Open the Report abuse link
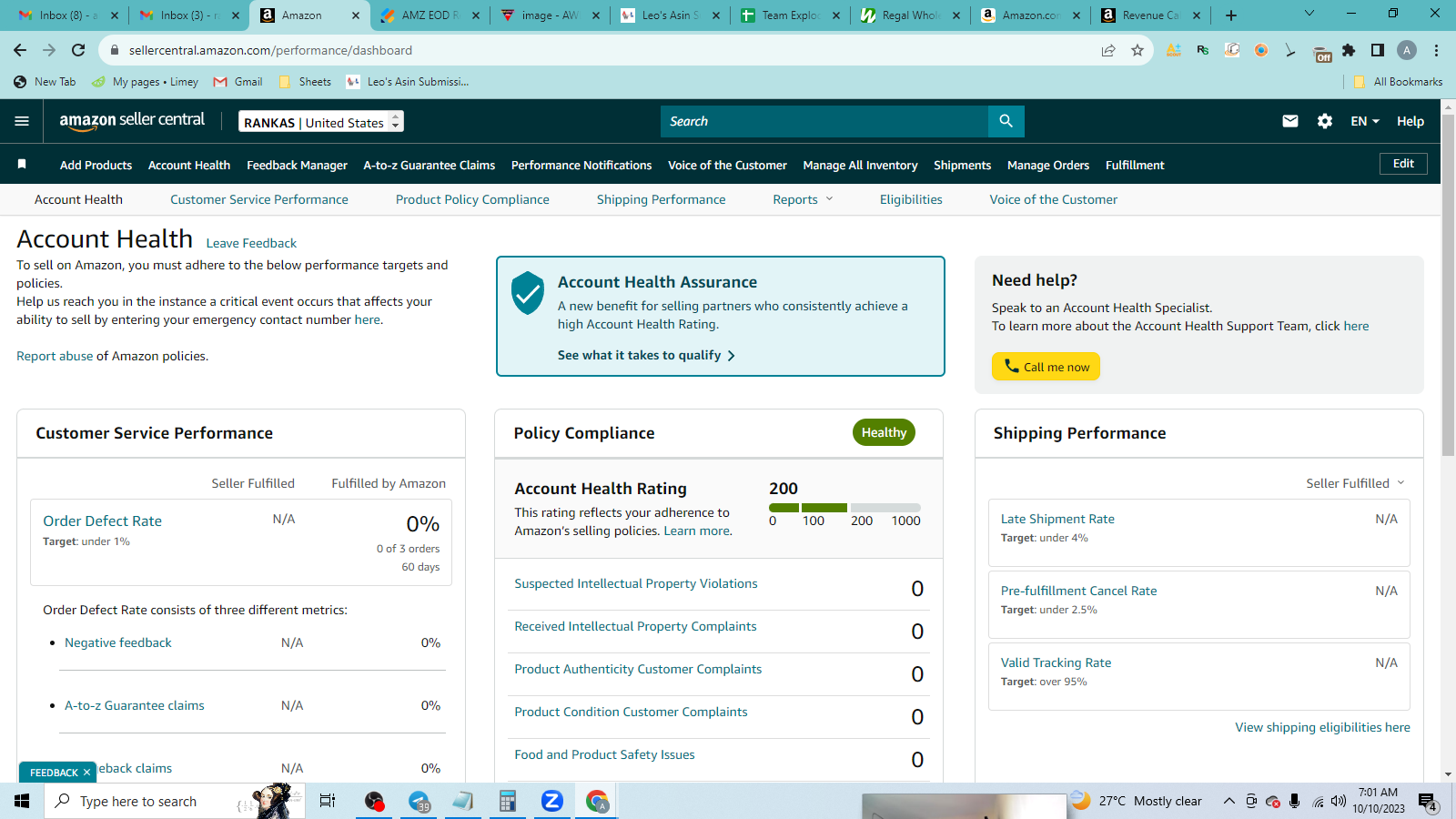 [x=55, y=356]
